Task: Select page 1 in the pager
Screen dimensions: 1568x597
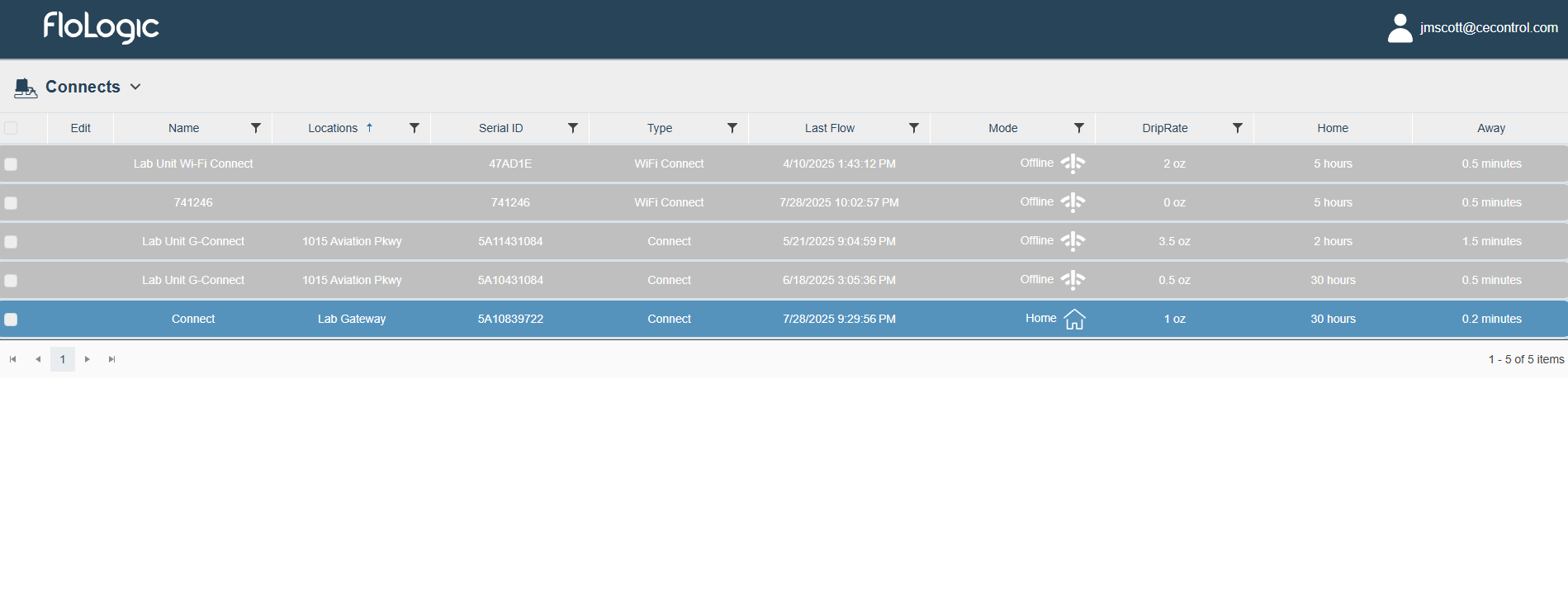Action: pyautogui.click(x=63, y=359)
